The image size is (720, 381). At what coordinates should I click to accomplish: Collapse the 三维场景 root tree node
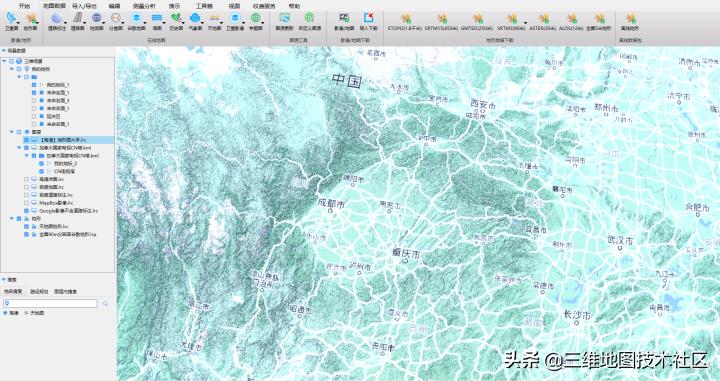4,61
